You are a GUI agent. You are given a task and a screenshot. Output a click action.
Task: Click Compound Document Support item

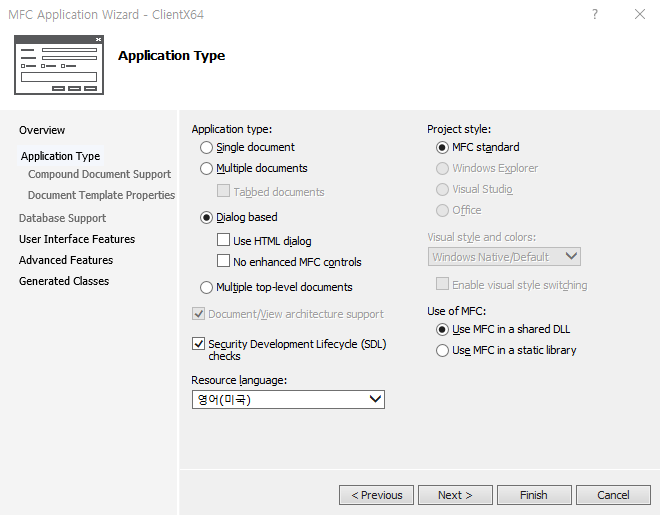[99, 174]
